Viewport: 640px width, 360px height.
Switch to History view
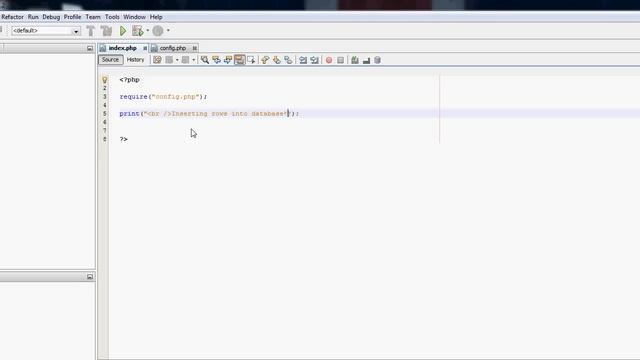pyautogui.click(x=136, y=60)
